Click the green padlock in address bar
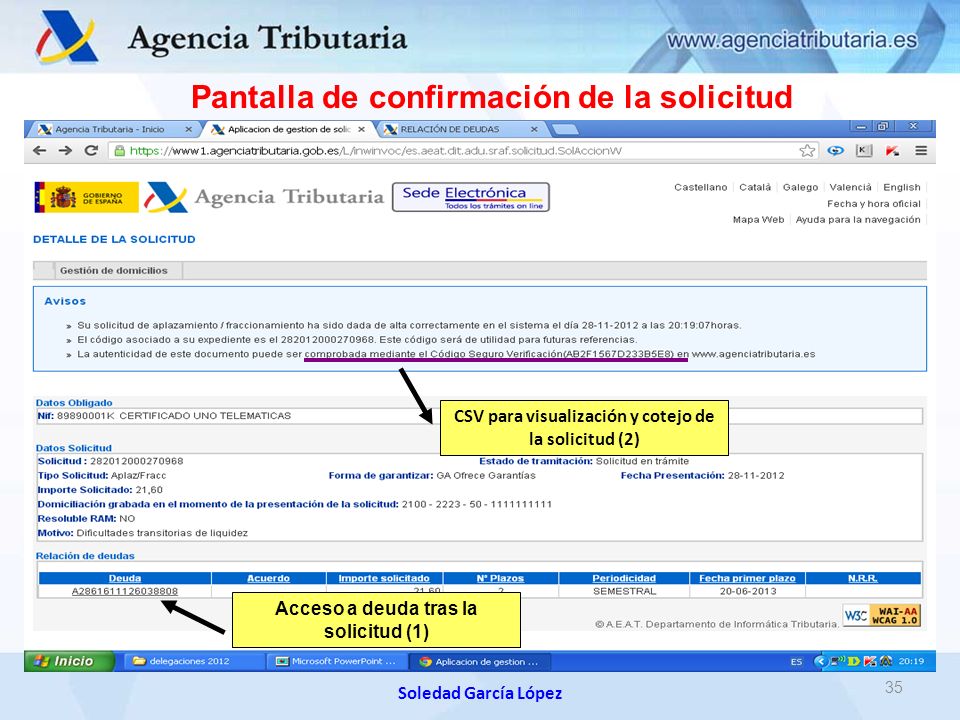This screenshot has height=720, width=960. pos(119,151)
